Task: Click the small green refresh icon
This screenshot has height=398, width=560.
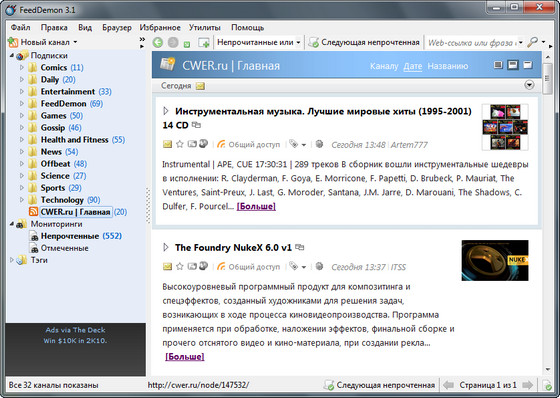Action: 187,44
